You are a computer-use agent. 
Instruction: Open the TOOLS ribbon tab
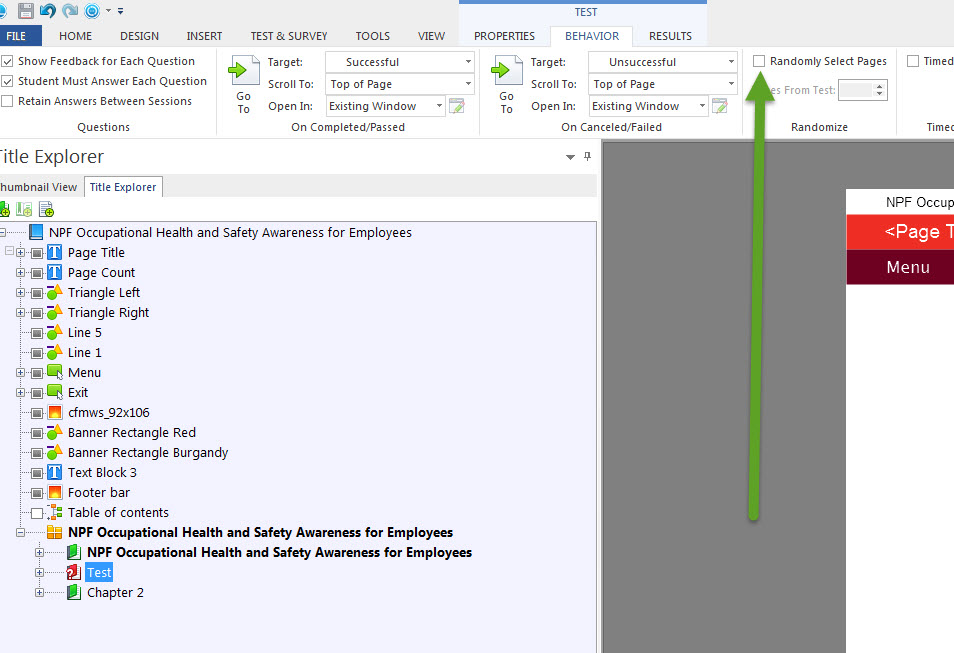pos(373,36)
